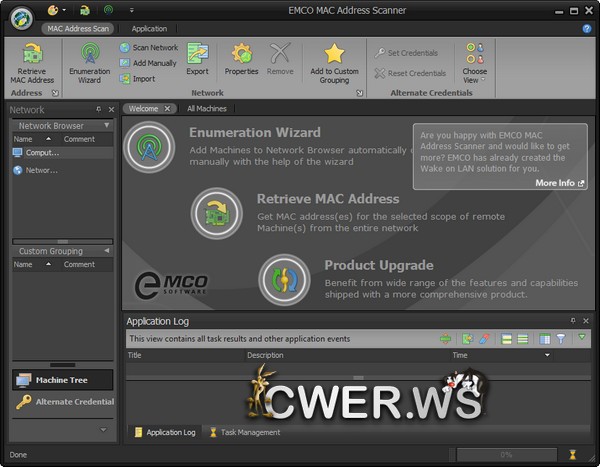
Task: Click the Add Manually ribbon button
Action: (148, 63)
